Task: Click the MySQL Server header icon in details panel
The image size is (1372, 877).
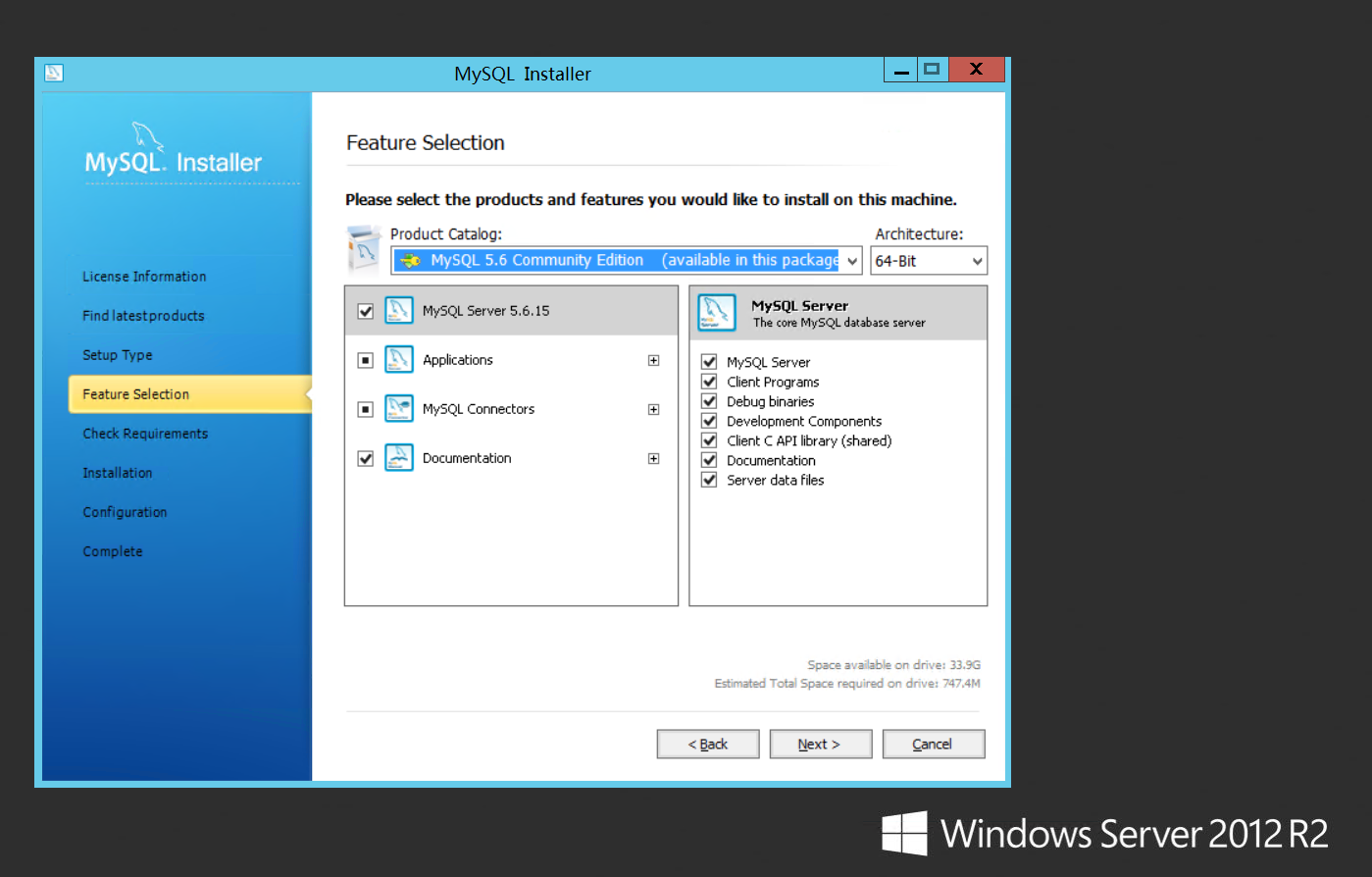Action: click(x=717, y=313)
